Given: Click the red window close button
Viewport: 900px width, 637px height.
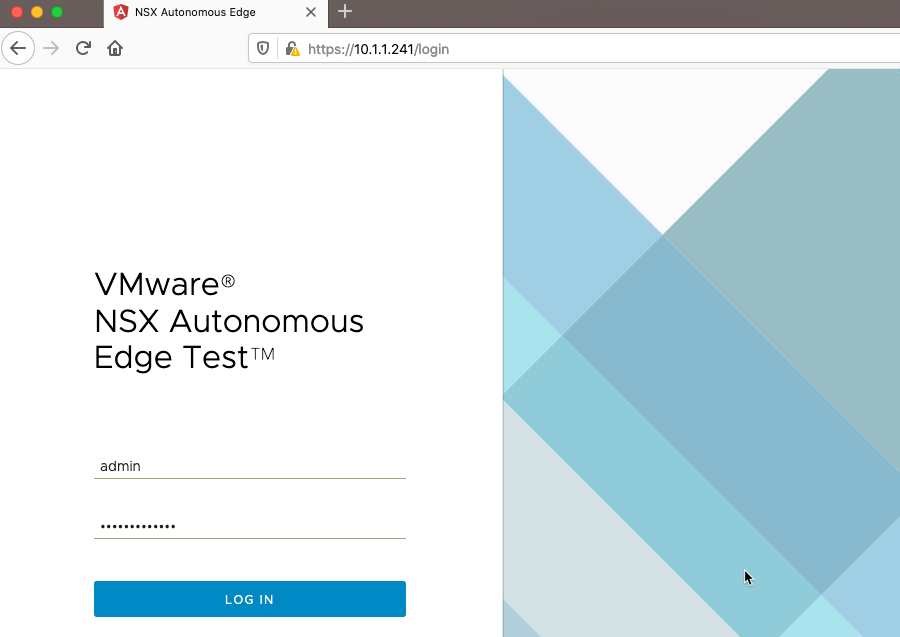Looking at the screenshot, I should (17, 12).
